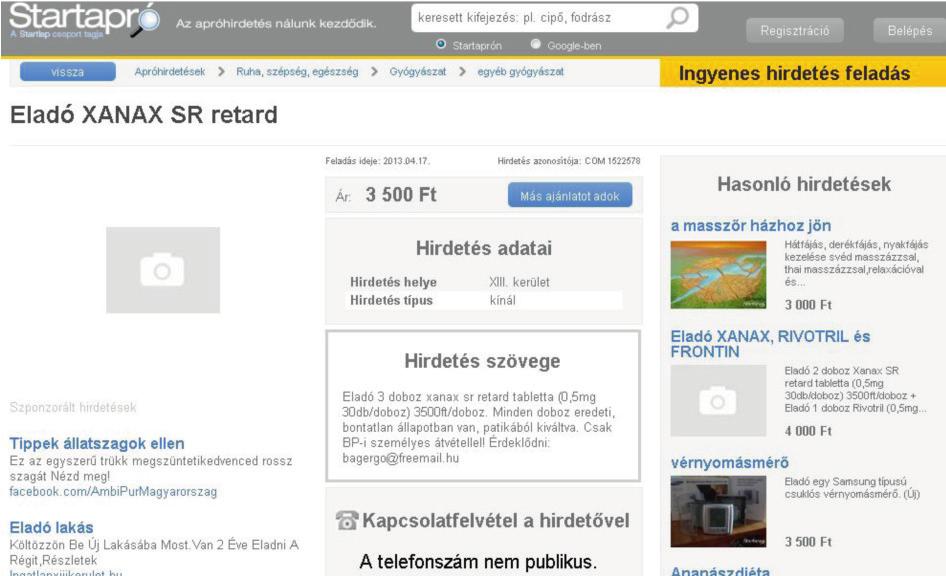Viewport: 946px width, 576px height.
Task: Open the Apróhirdetések breadcrumb
Action: click(x=170, y=72)
